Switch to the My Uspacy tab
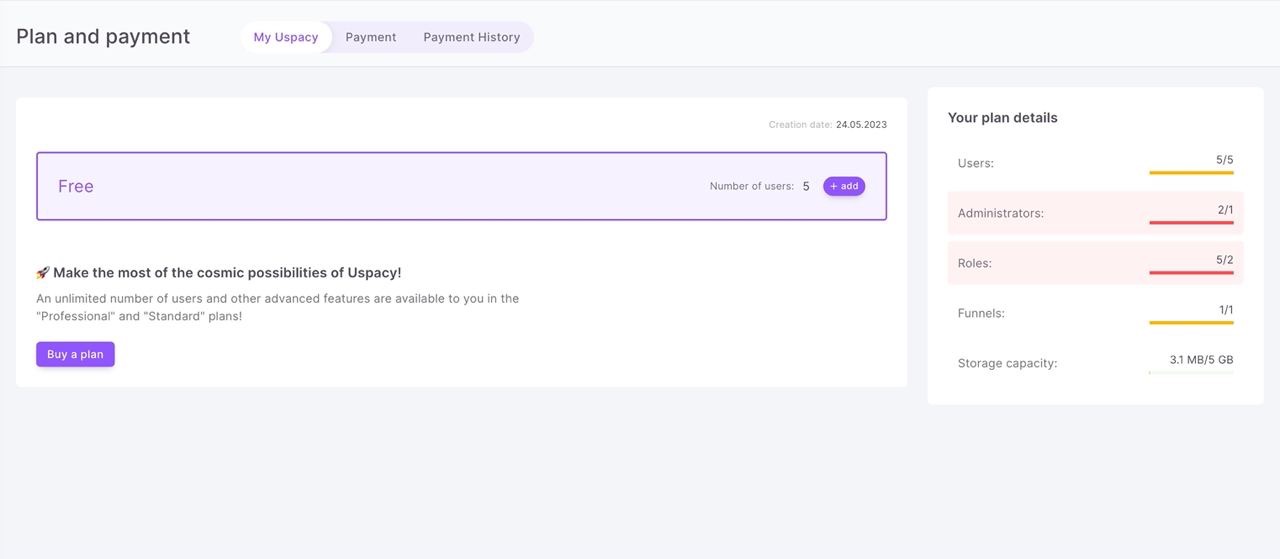Image resolution: width=1280 pixels, height=559 pixels. click(286, 37)
